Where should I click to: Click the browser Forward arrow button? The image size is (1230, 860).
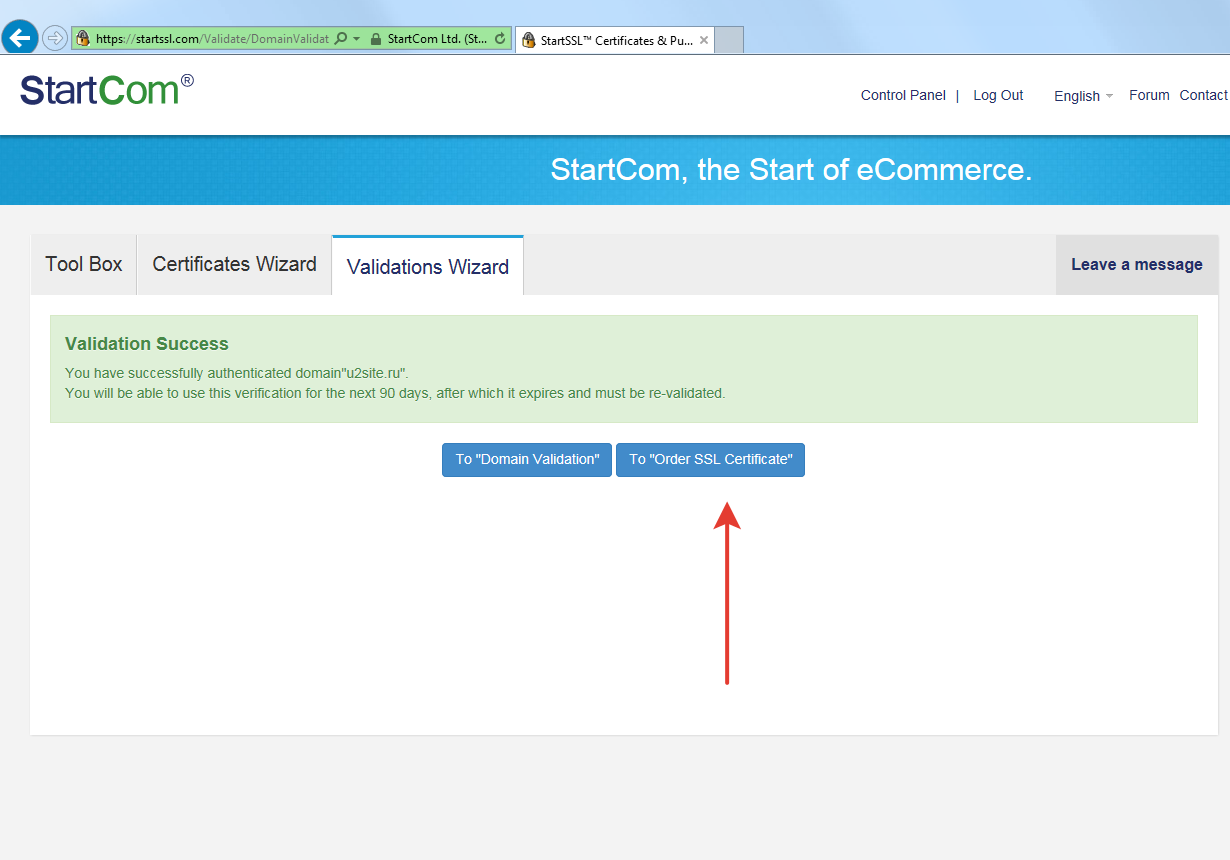[55, 39]
